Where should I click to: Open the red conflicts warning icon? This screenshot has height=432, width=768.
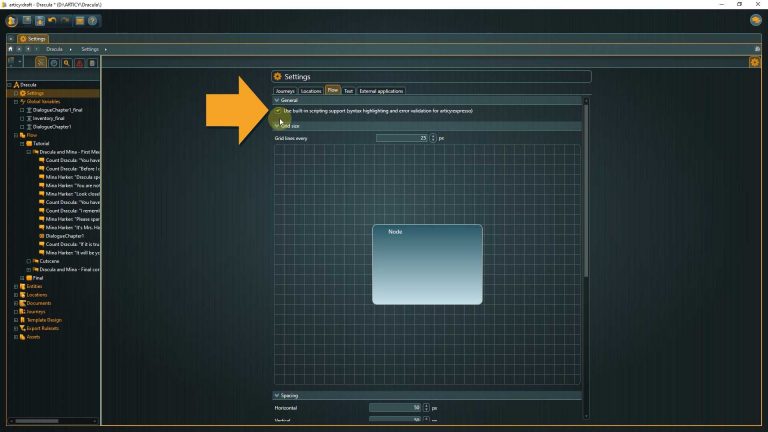point(79,63)
